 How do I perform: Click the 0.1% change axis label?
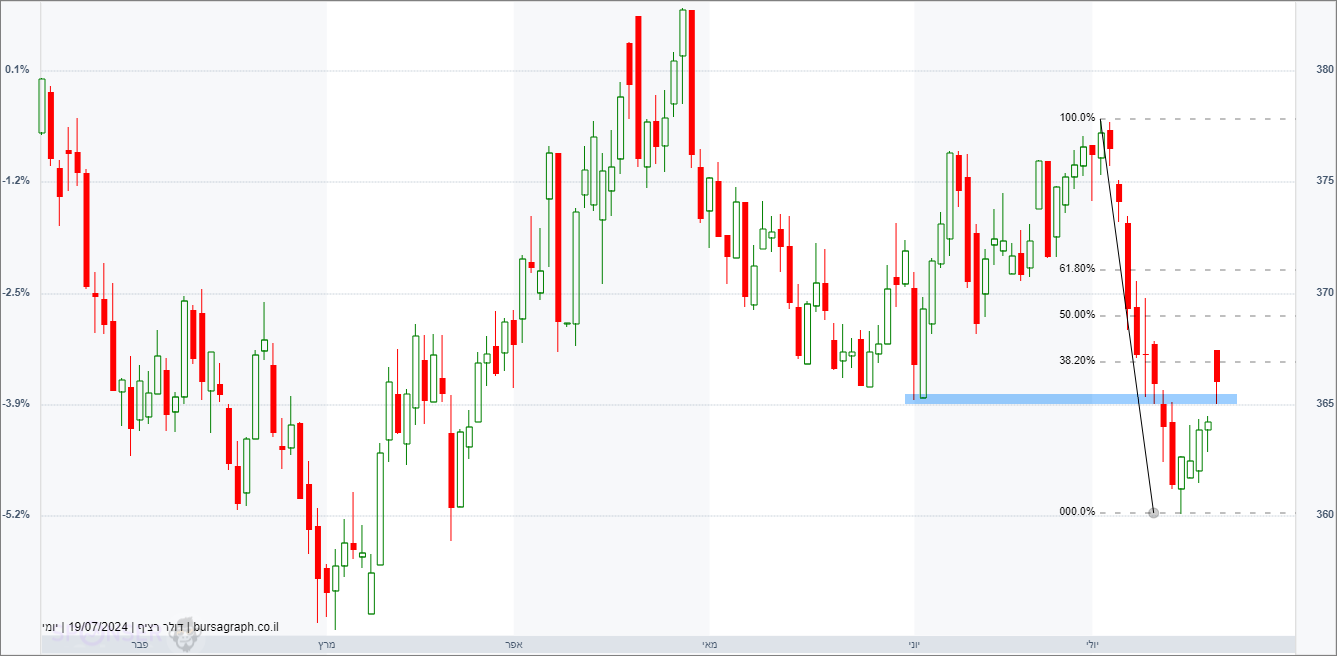point(17,70)
